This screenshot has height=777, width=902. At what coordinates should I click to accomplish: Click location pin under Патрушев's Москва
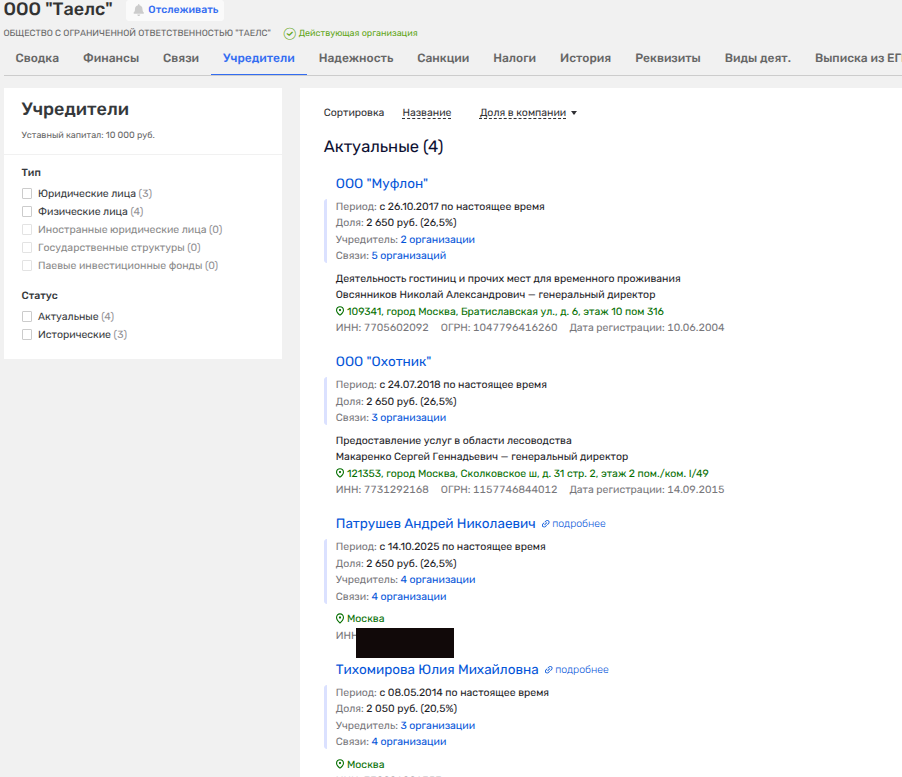tap(340, 619)
